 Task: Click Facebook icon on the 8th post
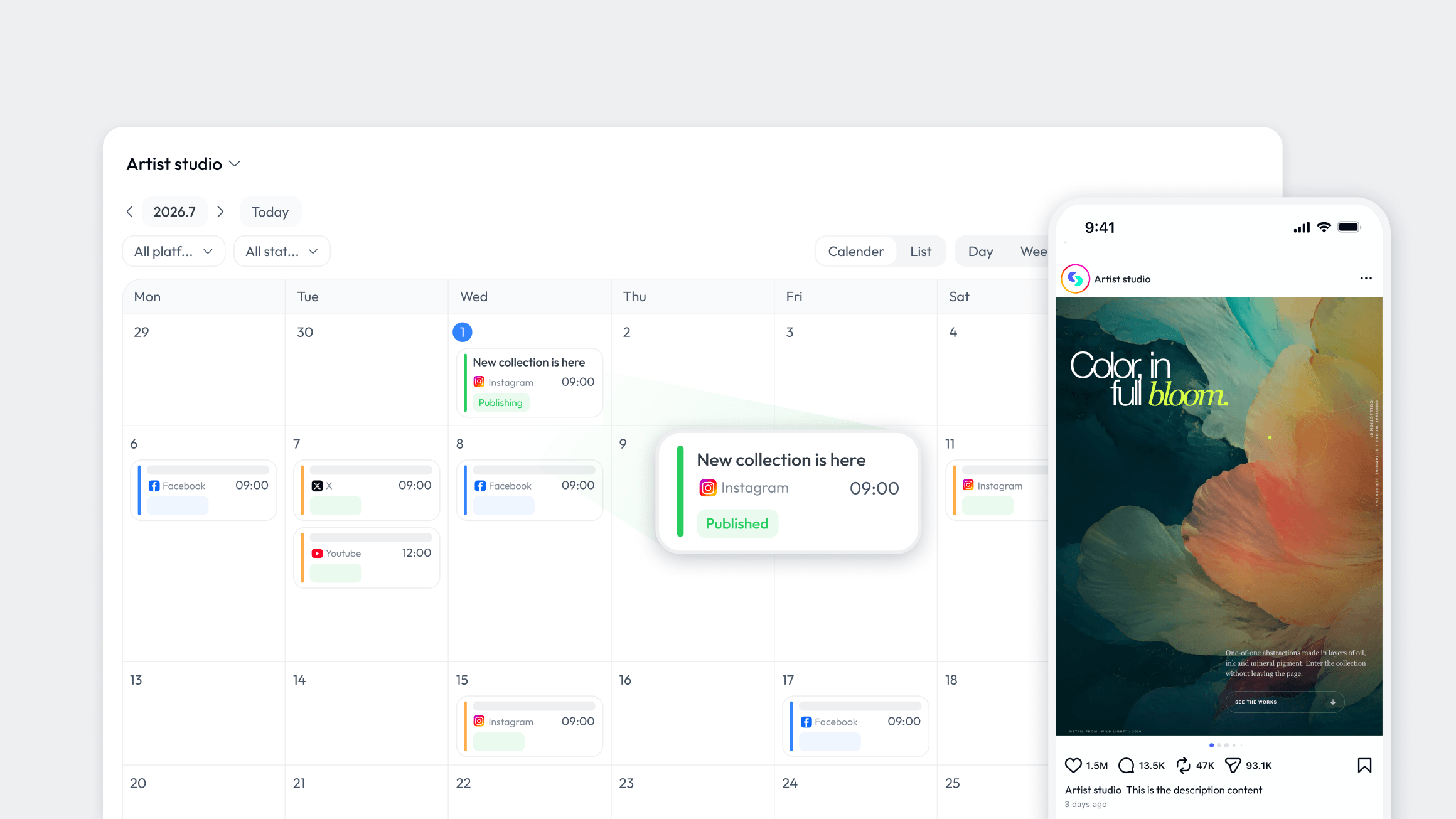pyautogui.click(x=480, y=486)
